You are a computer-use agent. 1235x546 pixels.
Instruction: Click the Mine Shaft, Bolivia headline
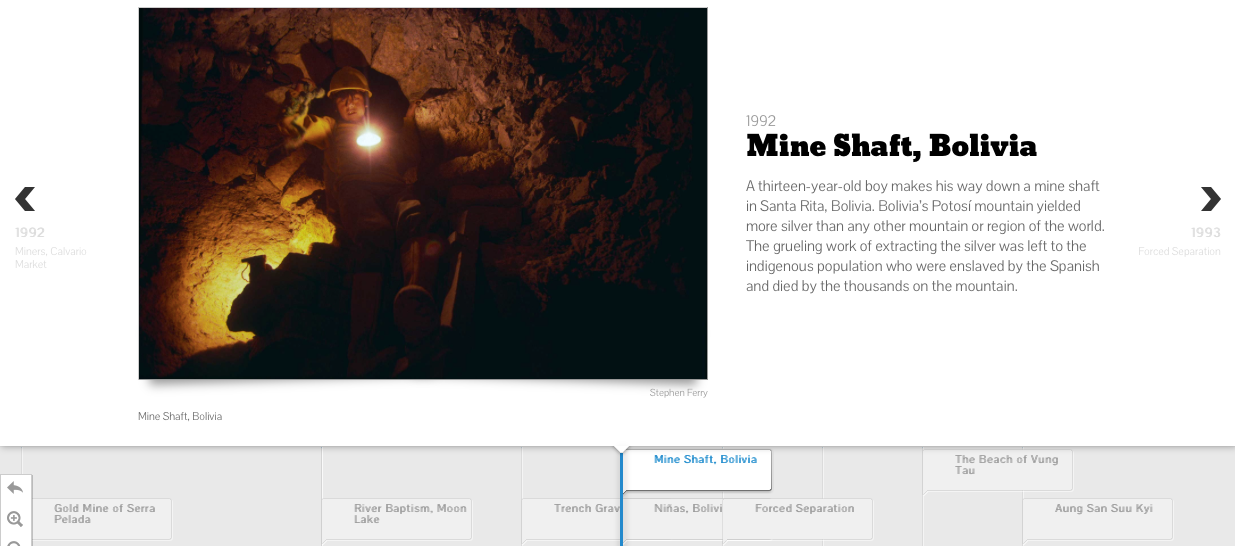[891, 147]
